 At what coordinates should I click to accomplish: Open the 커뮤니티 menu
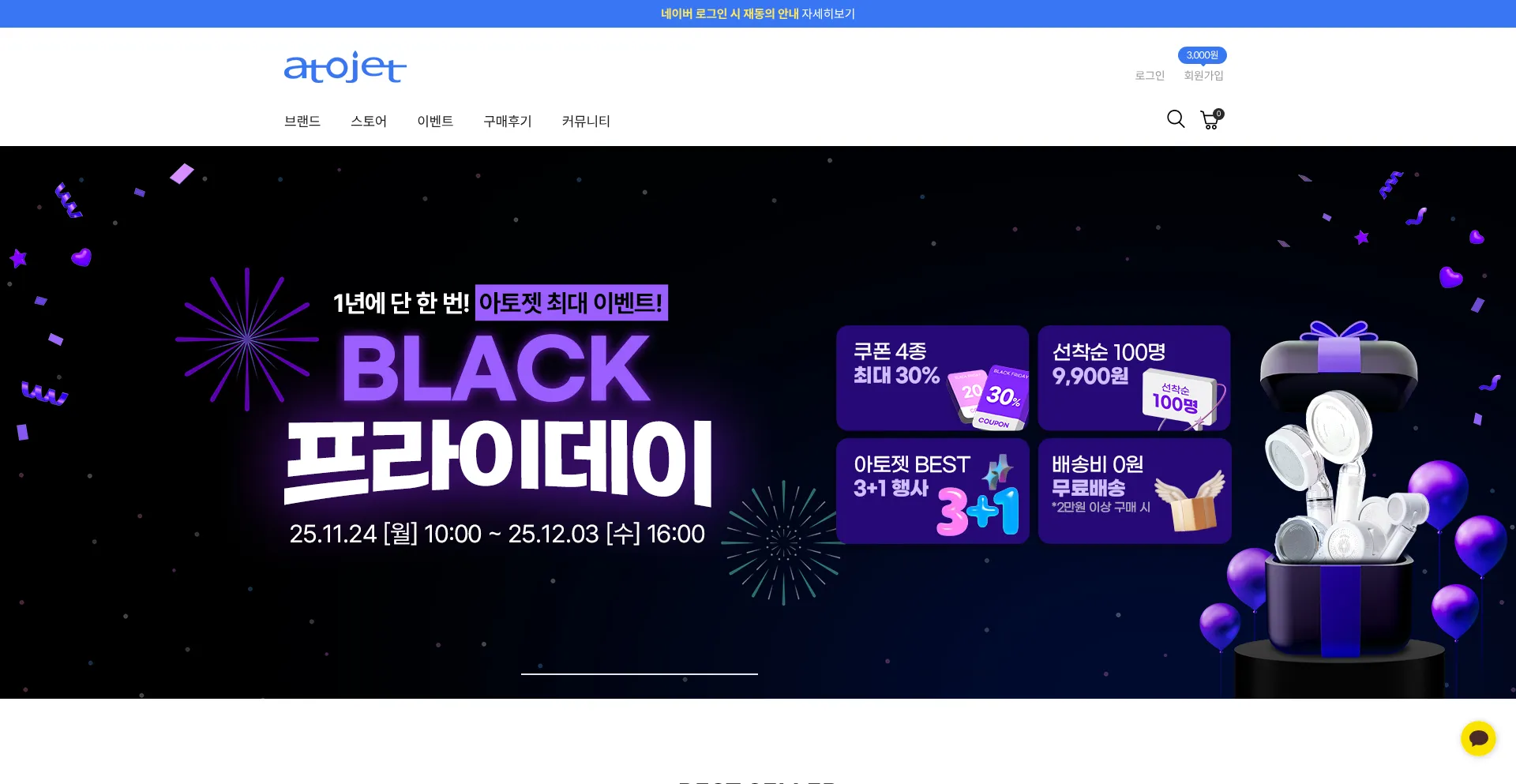[586, 121]
